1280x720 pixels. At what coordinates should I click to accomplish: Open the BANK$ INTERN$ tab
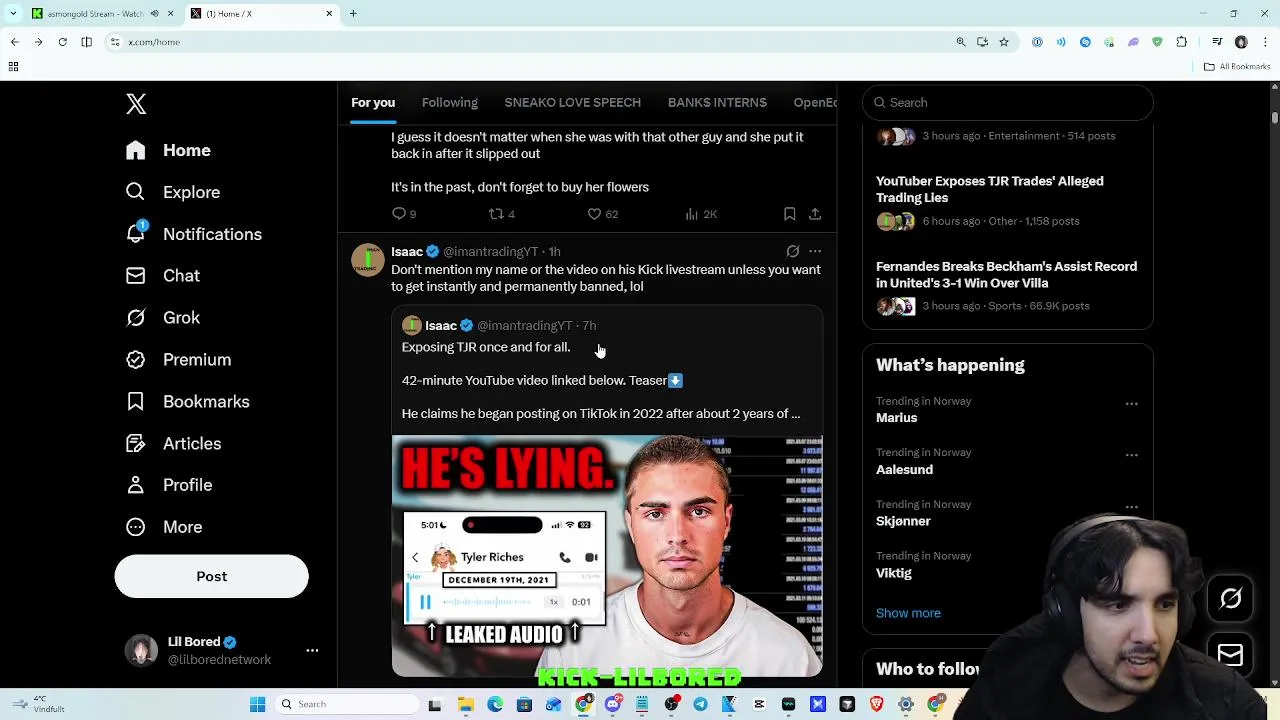(x=717, y=102)
